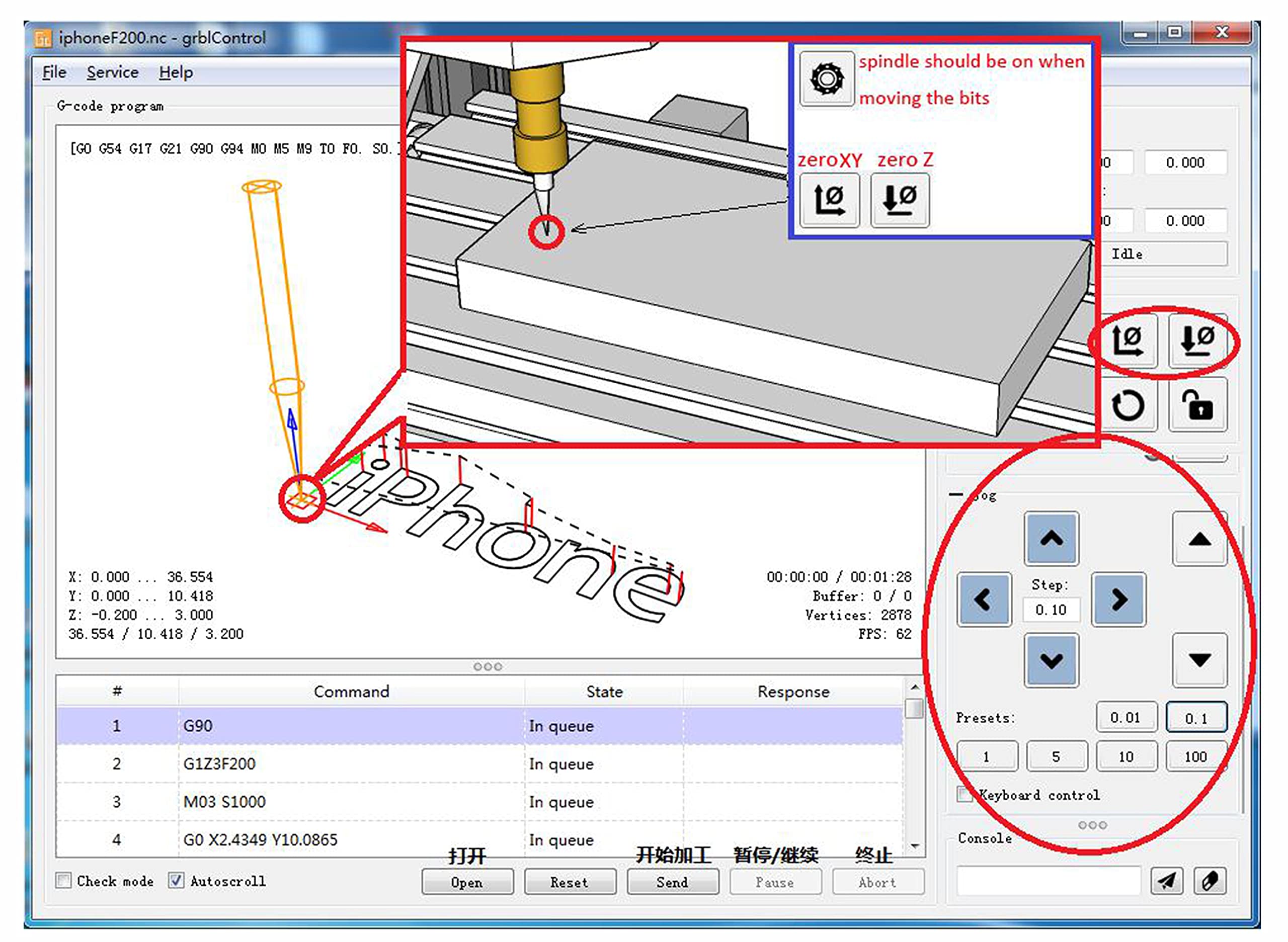Click the Idle status field

coord(1164,254)
